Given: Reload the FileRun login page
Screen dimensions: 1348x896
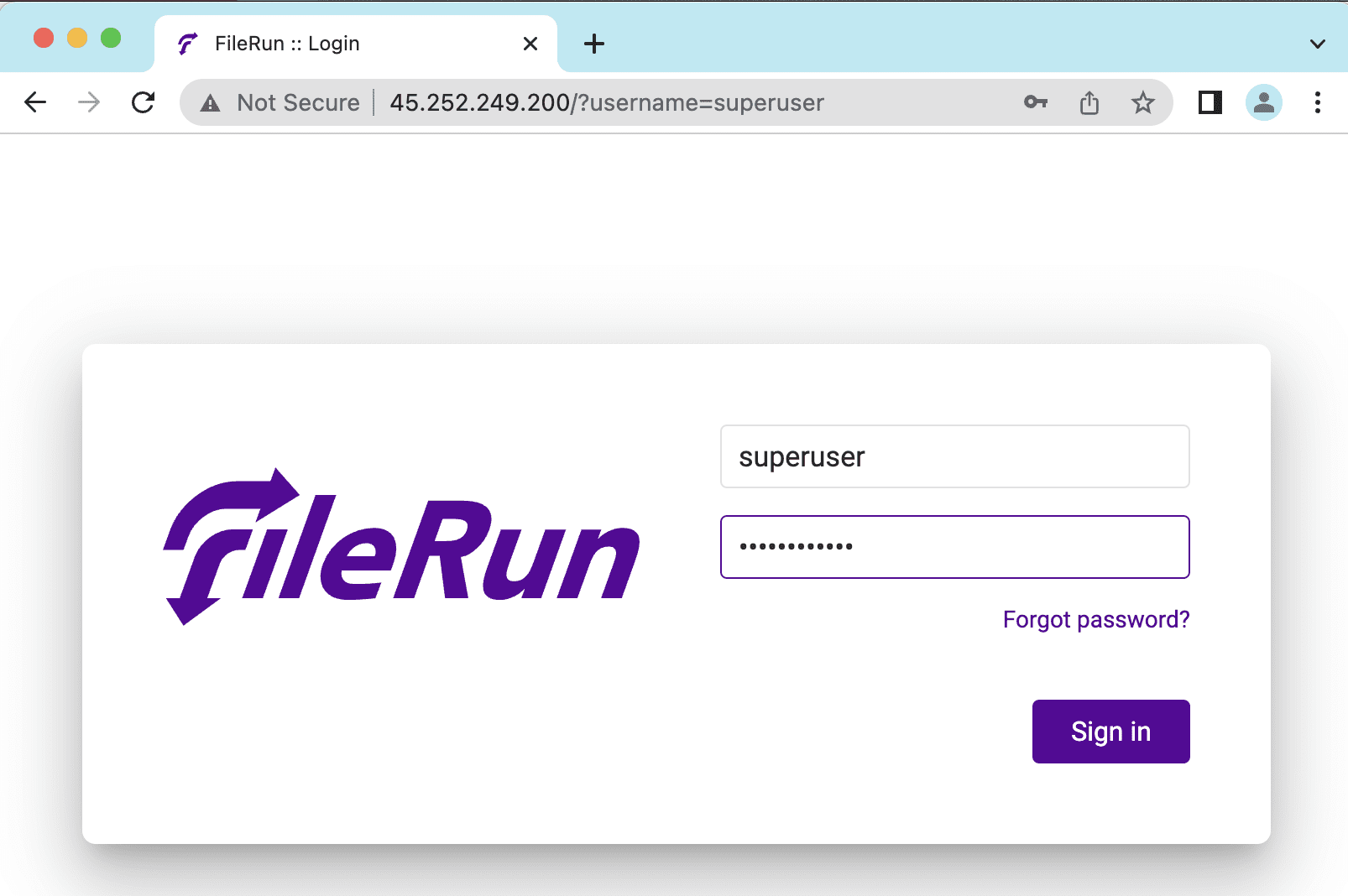Looking at the screenshot, I should click(144, 102).
